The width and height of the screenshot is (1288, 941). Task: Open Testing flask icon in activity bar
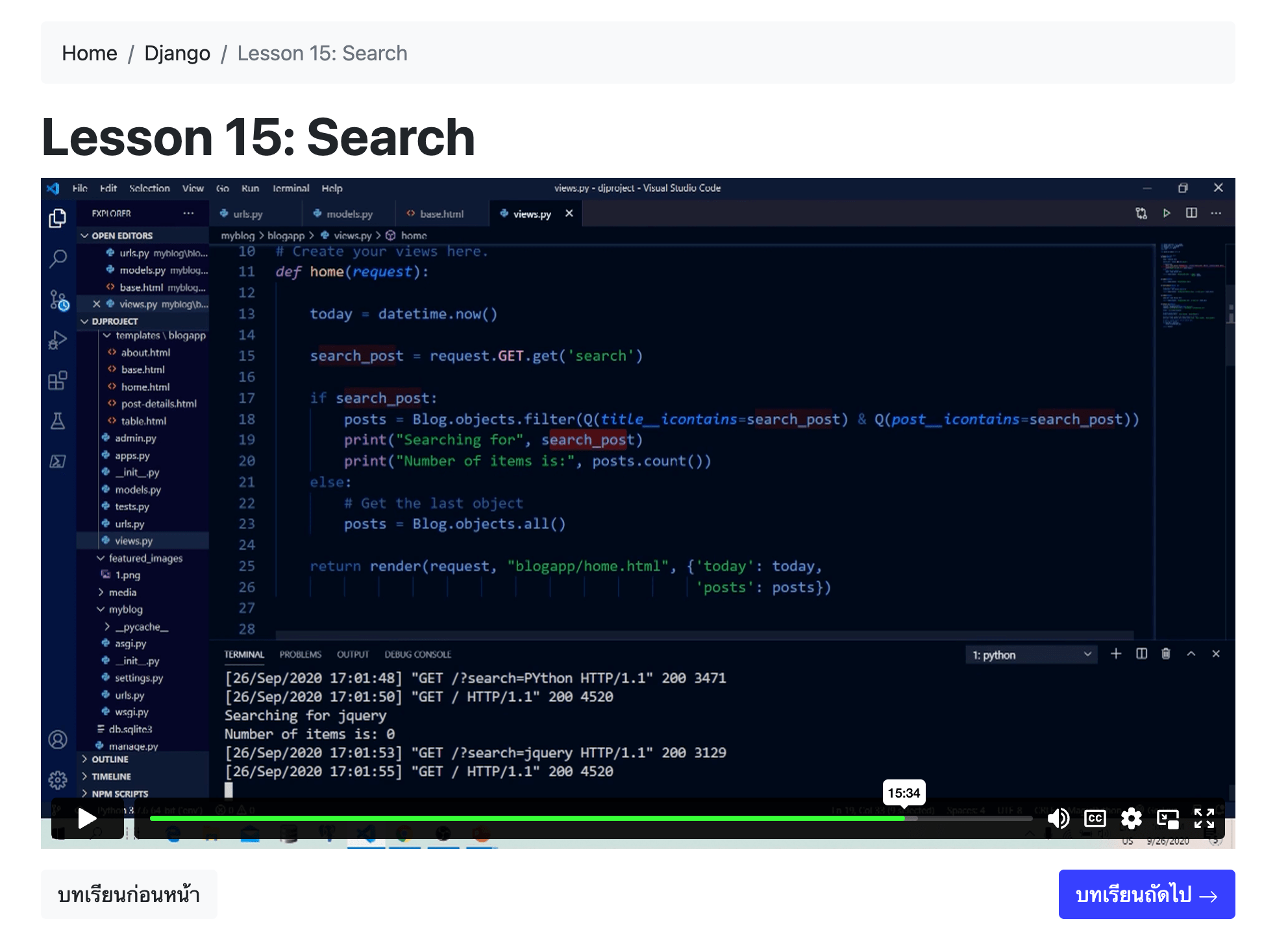click(58, 421)
